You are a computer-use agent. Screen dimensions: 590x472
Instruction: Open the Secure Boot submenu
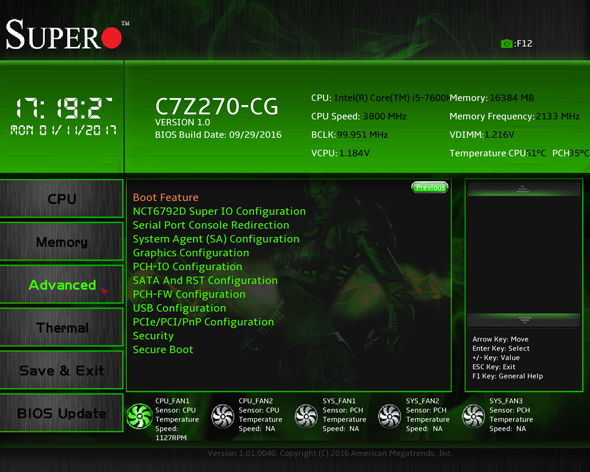click(163, 350)
